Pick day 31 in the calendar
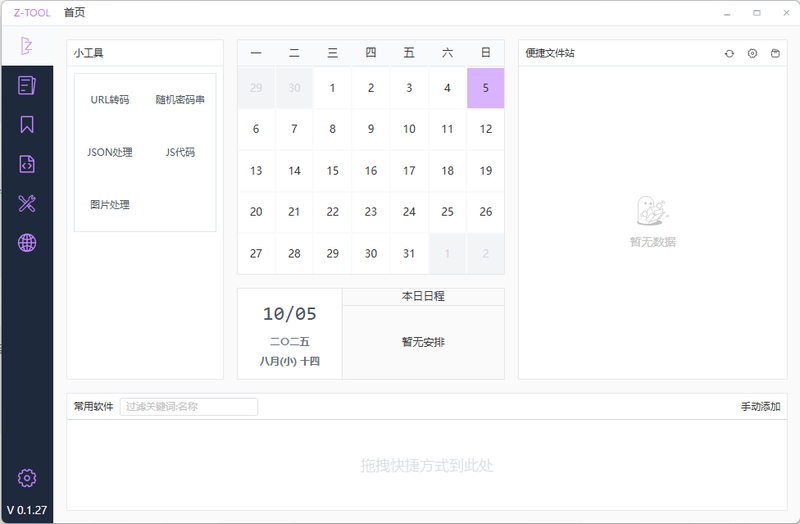This screenshot has width=800, height=524. (409, 254)
